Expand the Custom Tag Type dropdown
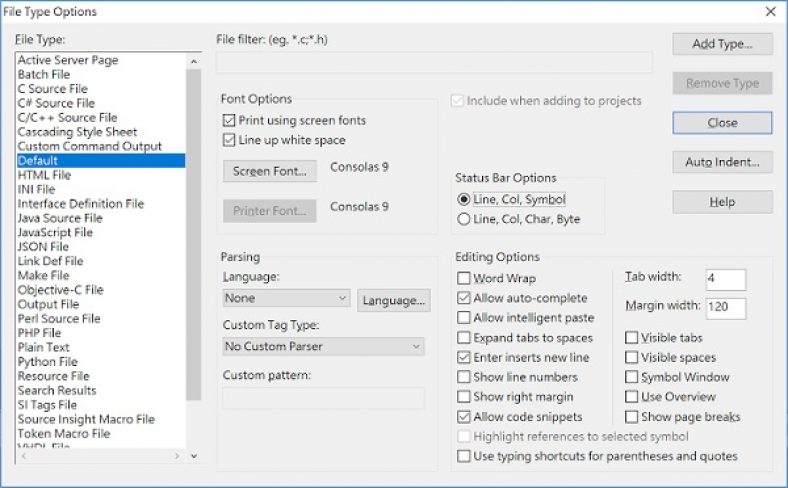The height and width of the screenshot is (488, 788). click(323, 346)
